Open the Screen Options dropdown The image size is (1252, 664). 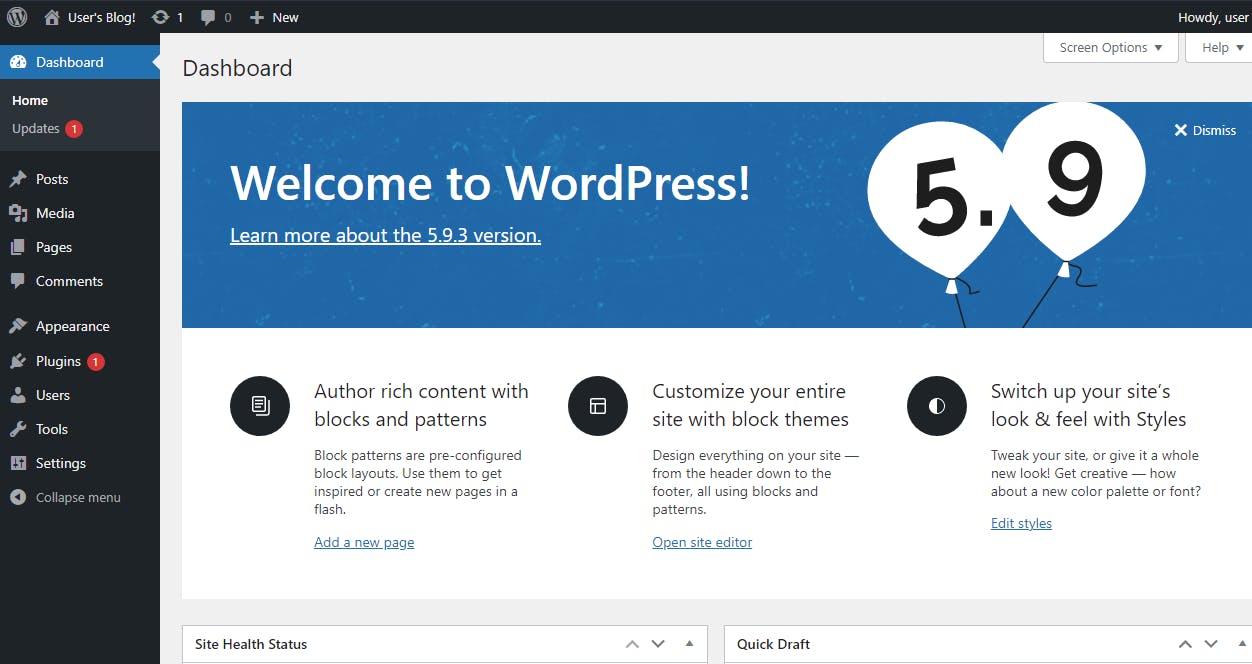pos(1111,47)
